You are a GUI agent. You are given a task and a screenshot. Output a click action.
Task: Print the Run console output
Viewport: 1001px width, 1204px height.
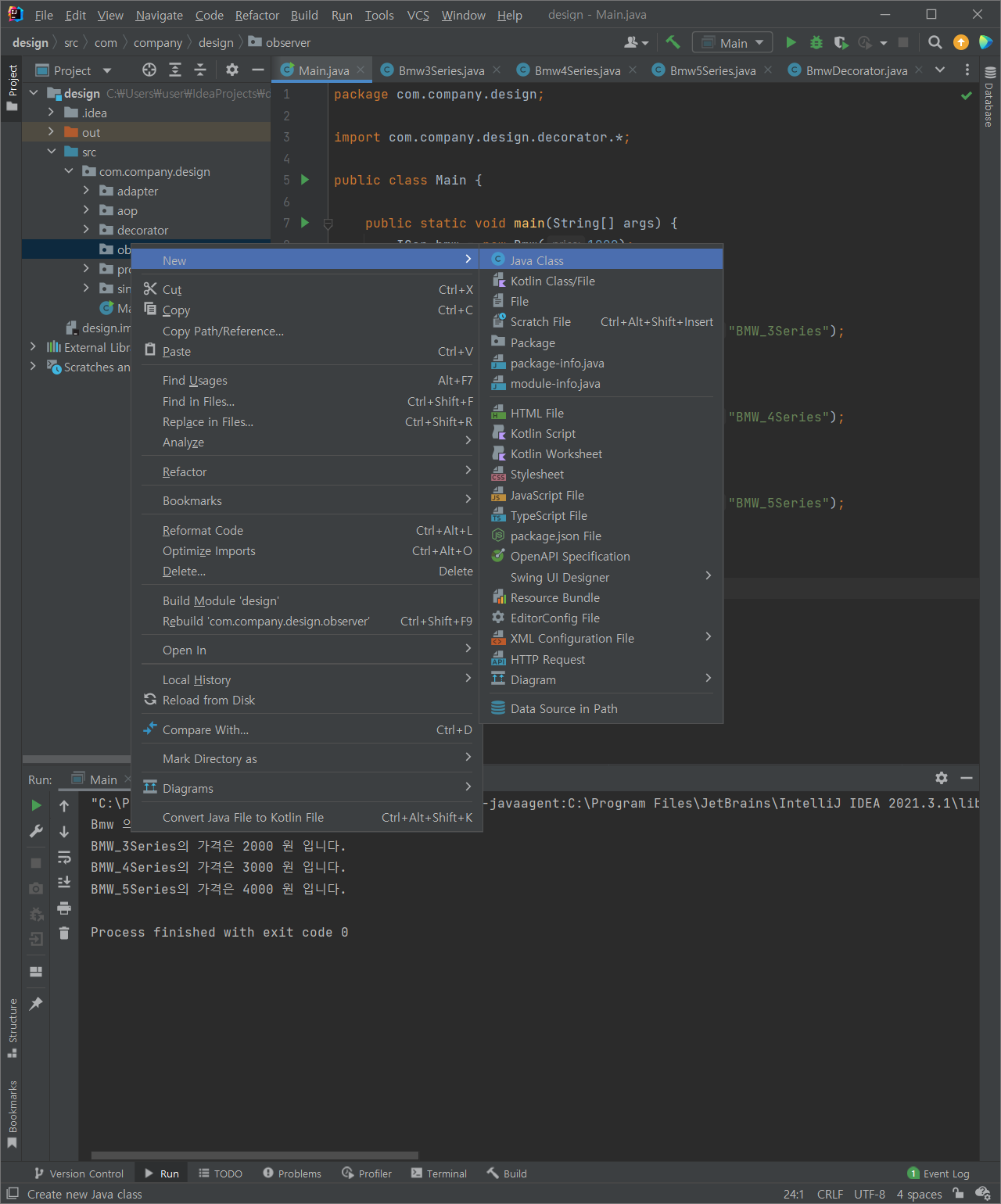pyautogui.click(x=64, y=908)
